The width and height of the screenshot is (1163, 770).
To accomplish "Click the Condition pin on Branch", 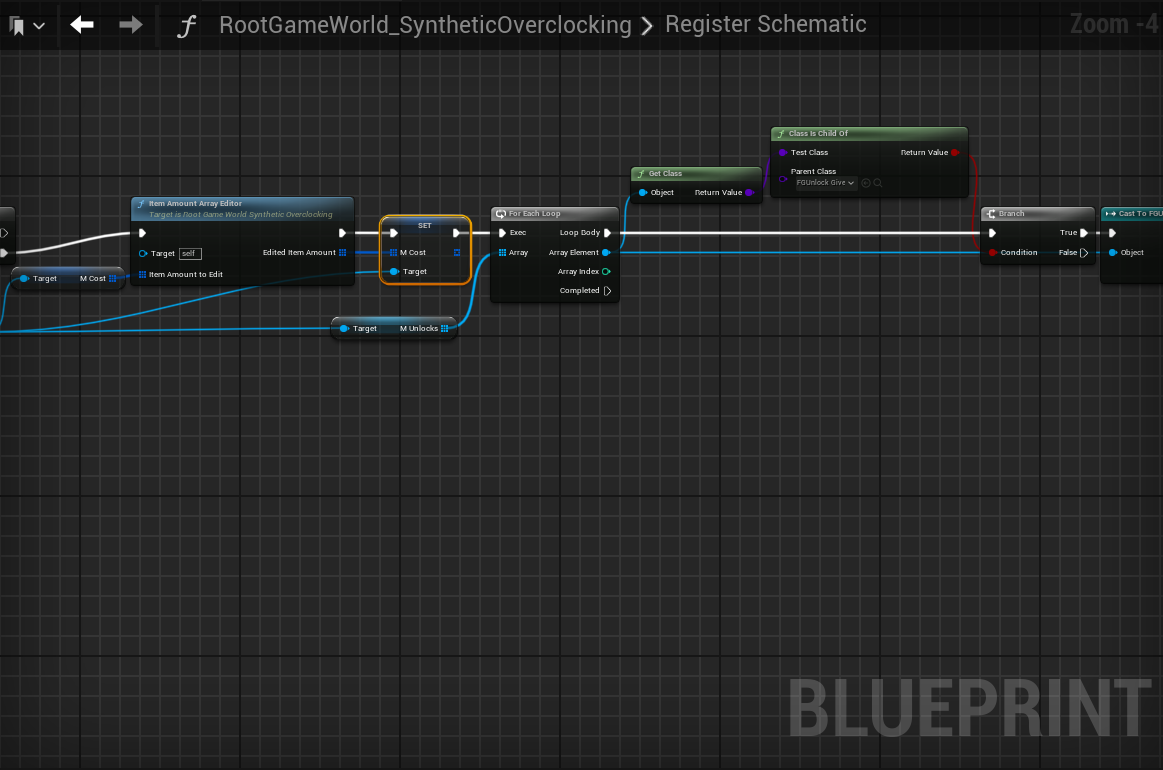I will (x=992, y=253).
